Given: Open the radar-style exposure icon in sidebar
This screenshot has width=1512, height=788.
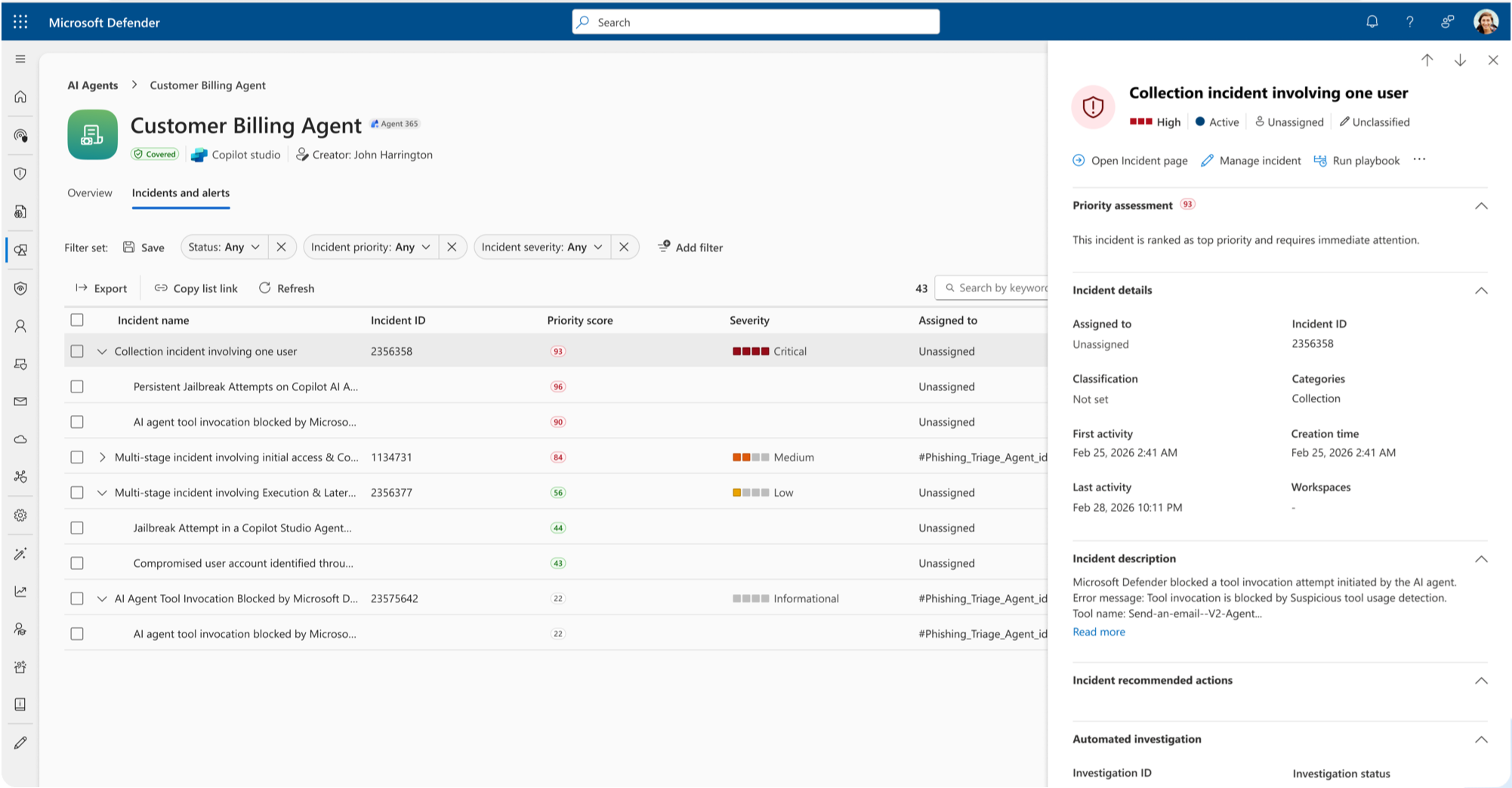Looking at the screenshot, I should point(20,135).
